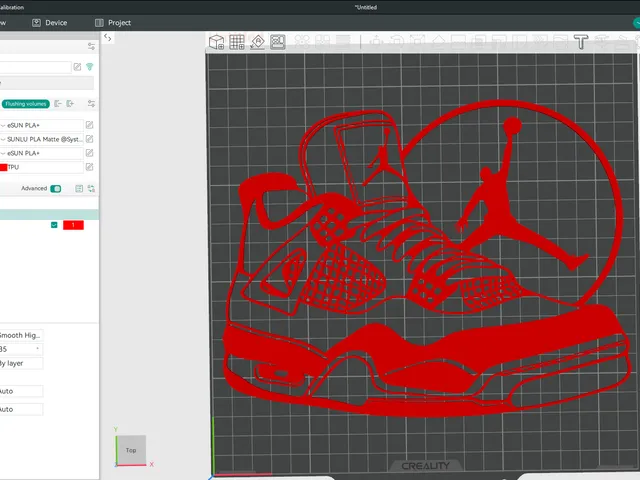Expand the SUNLU PLA Matte filament dropdown
This screenshot has height=480, width=640.
click(41, 139)
